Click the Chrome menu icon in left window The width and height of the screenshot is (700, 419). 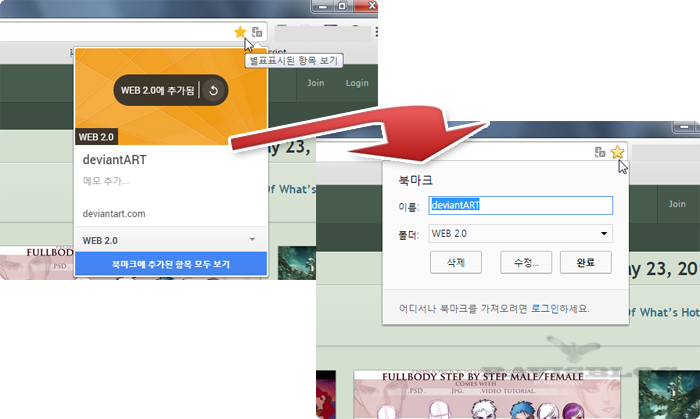tap(376, 32)
